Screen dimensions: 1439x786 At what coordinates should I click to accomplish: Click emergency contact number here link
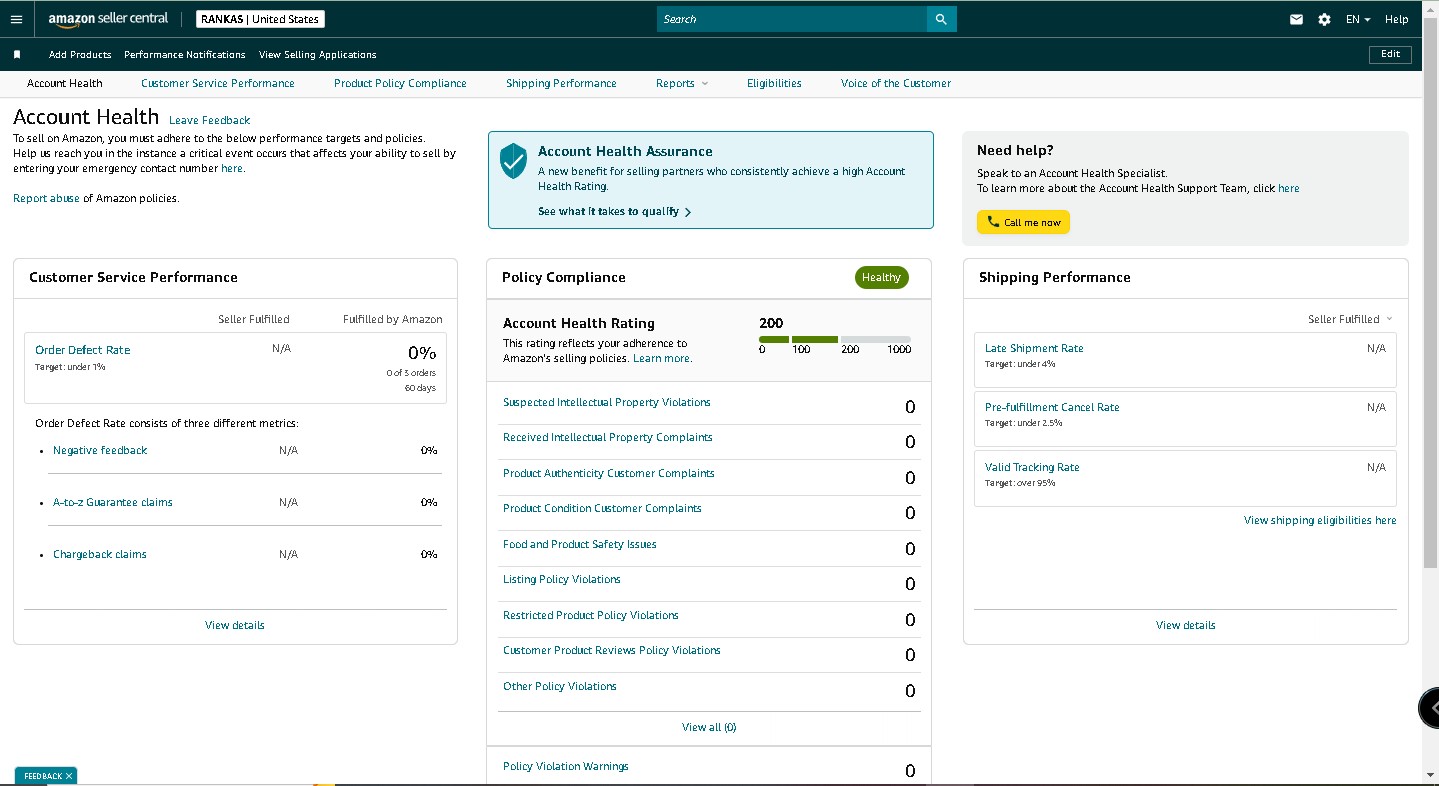tap(233, 168)
